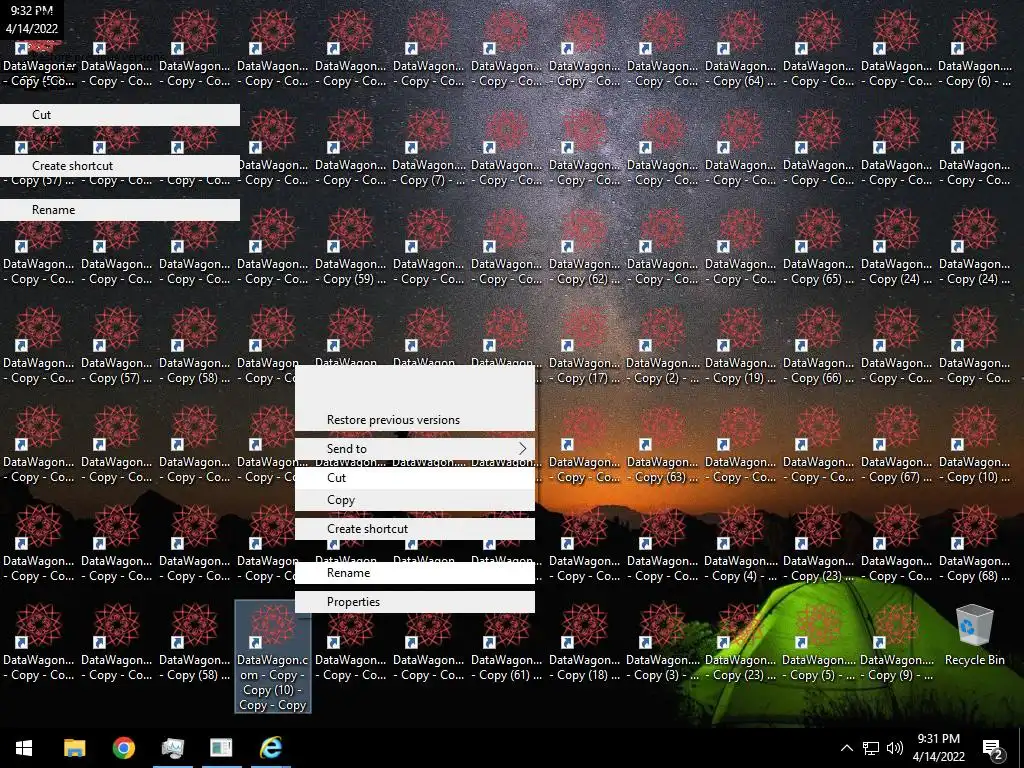
Task: Choose Cut in the center context menu
Action: (x=415, y=477)
